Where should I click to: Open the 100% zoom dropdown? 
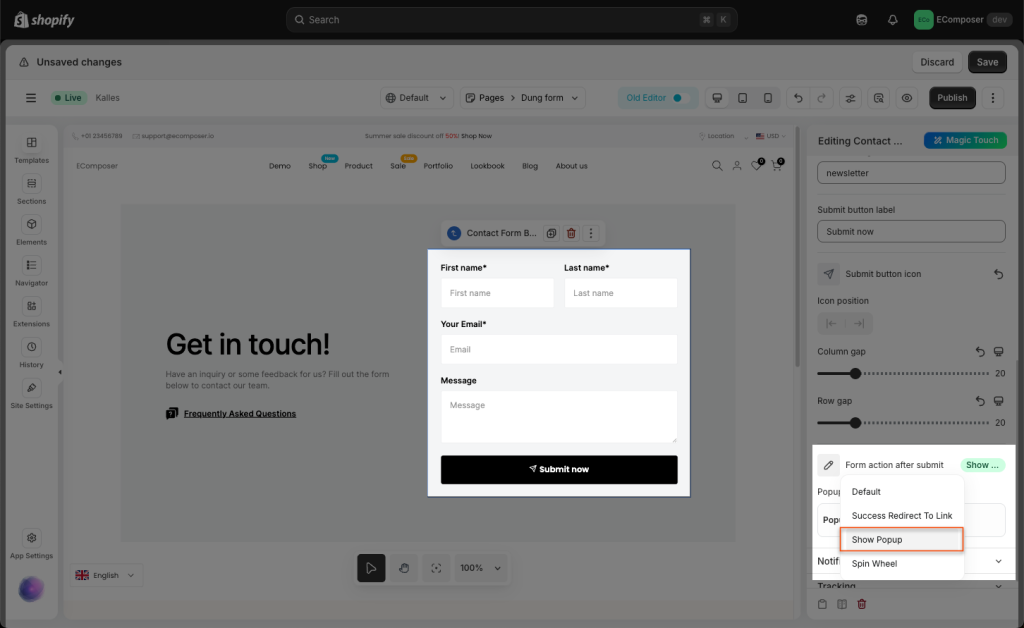click(x=480, y=568)
